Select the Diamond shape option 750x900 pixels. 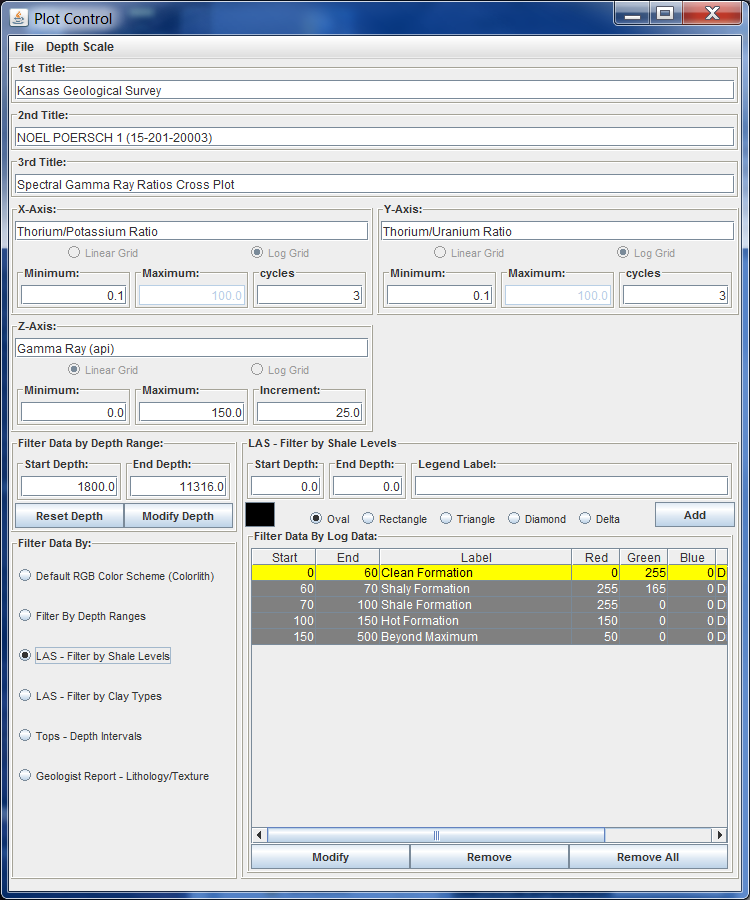pyautogui.click(x=537, y=519)
